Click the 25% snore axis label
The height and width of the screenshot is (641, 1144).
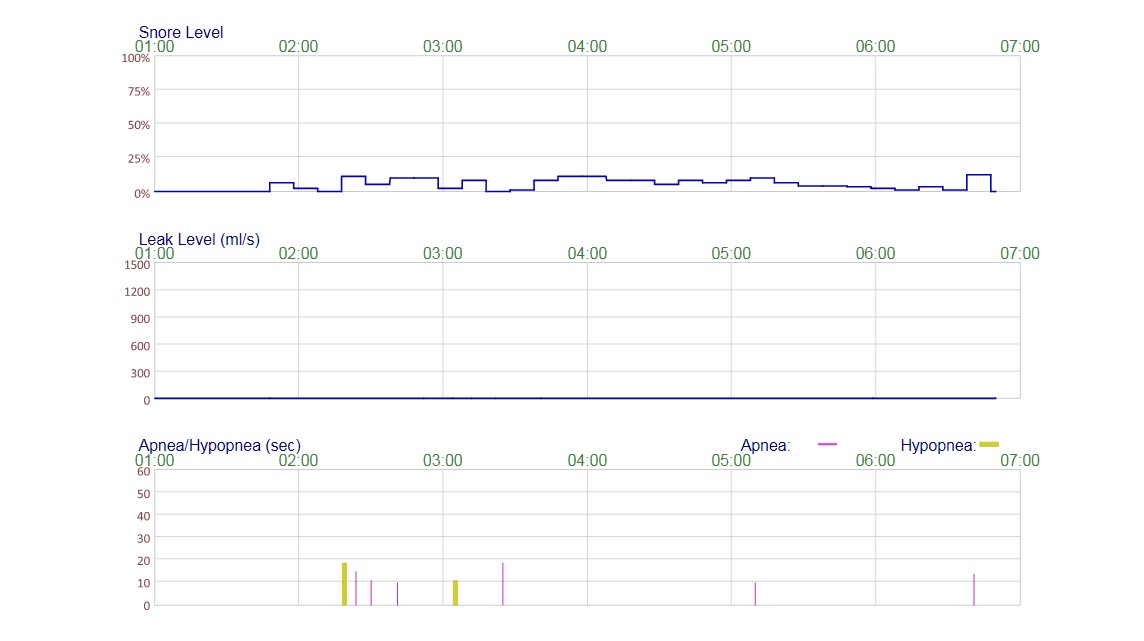pyautogui.click(x=139, y=158)
